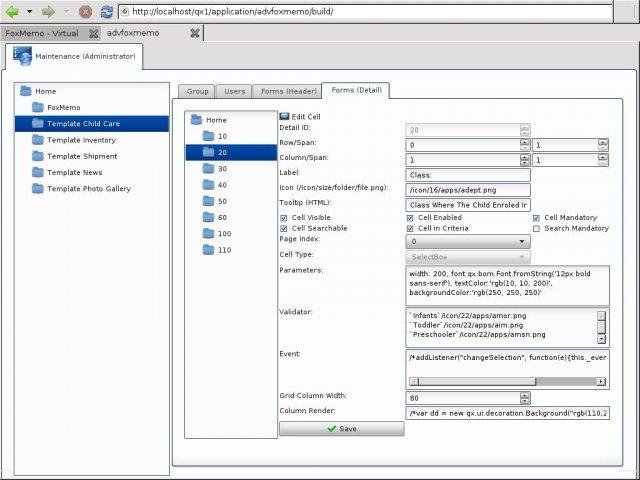Open the browser back history dropdown arrow
The width and height of the screenshot is (640, 480).
click(29, 11)
